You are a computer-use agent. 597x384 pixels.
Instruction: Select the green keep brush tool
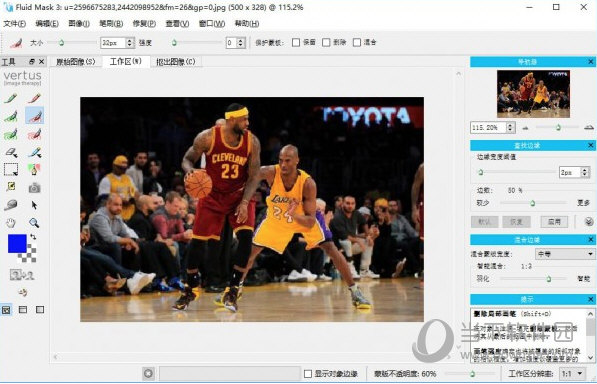pyautogui.click(x=11, y=99)
